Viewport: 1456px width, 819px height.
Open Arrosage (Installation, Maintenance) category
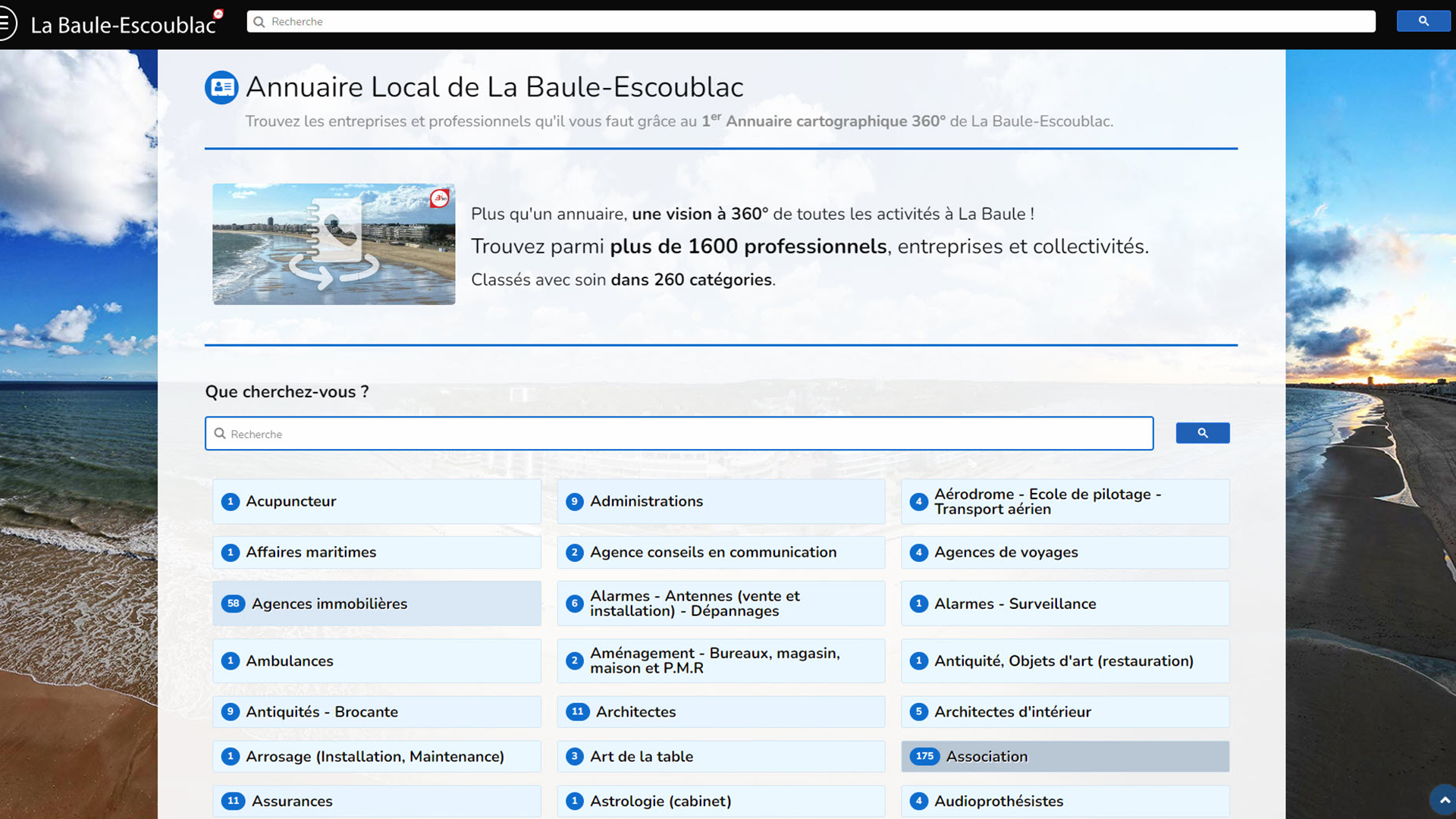(377, 757)
